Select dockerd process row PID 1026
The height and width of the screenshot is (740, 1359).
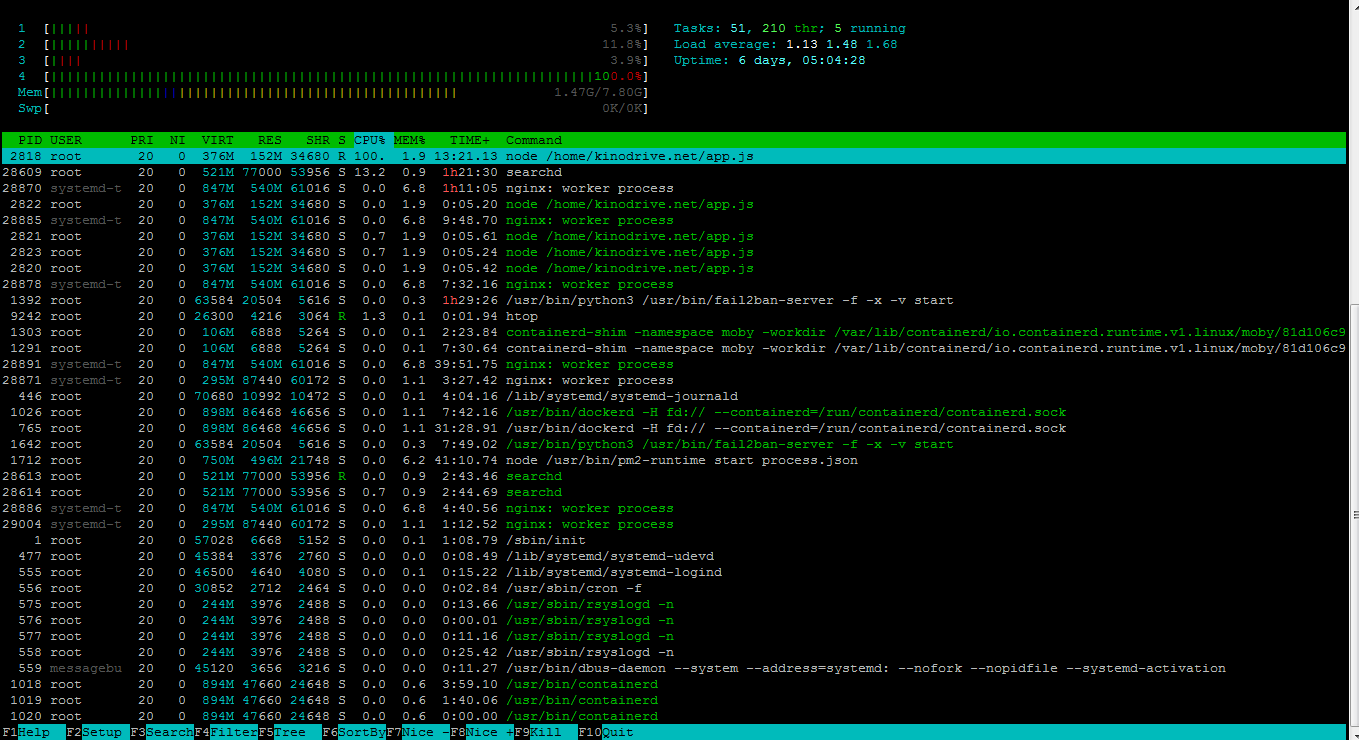(674, 412)
